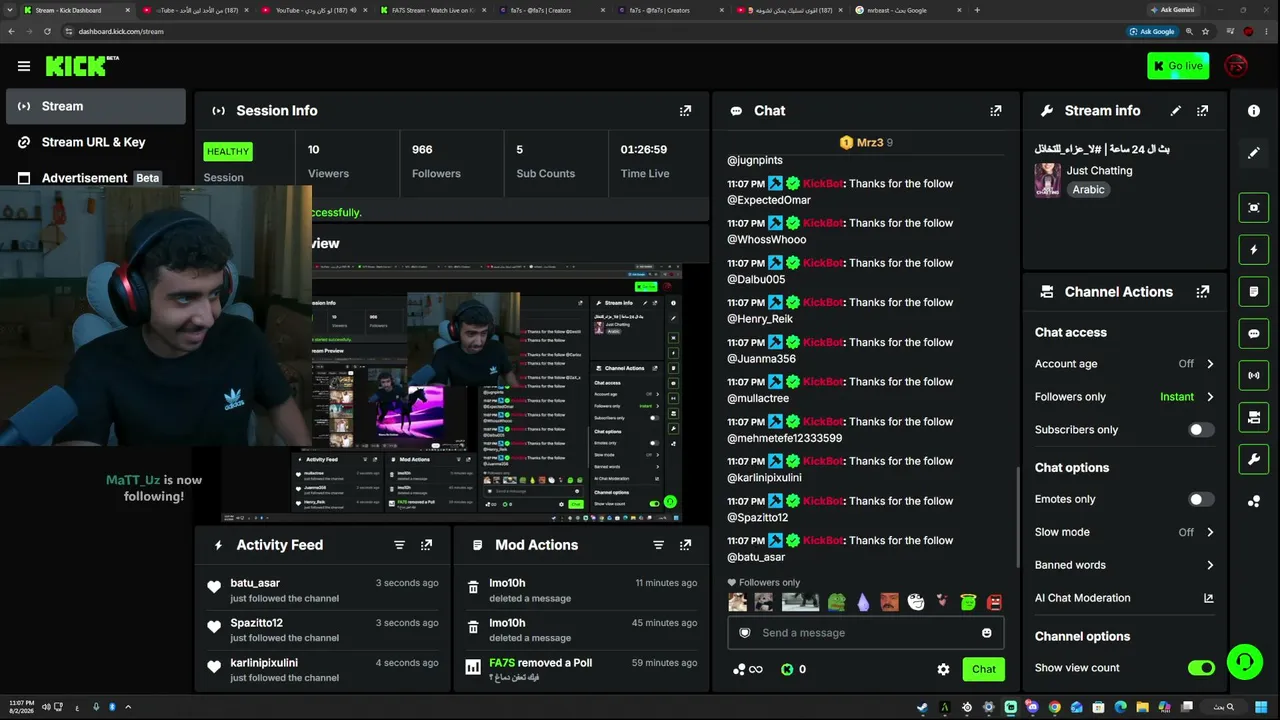1280x720 pixels.
Task: Open the Mod Actions filter menu
Action: tap(658, 545)
